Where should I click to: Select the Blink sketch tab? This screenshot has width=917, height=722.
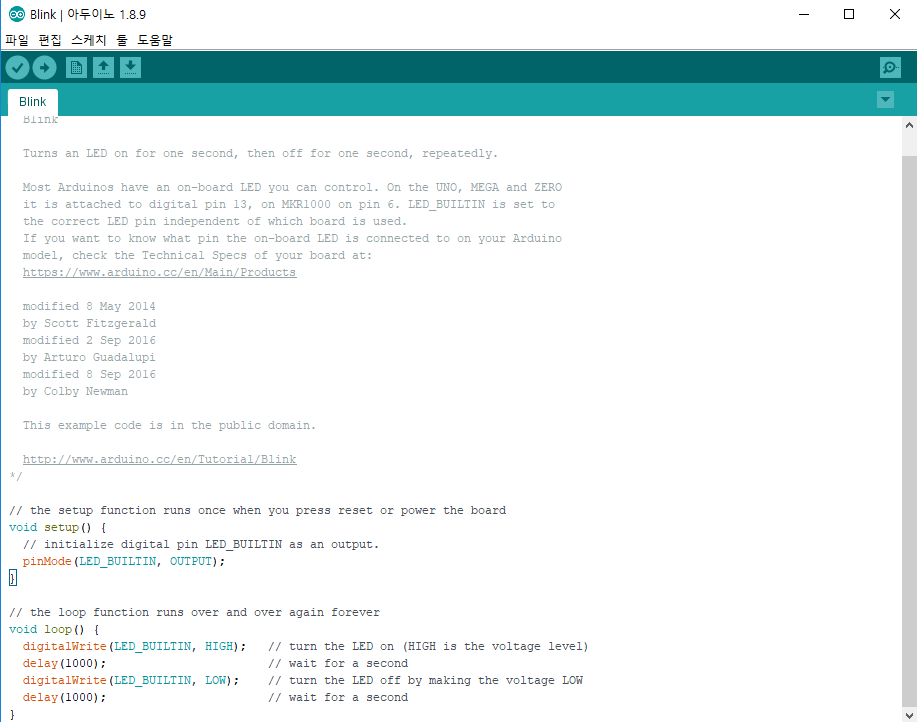tap(33, 102)
